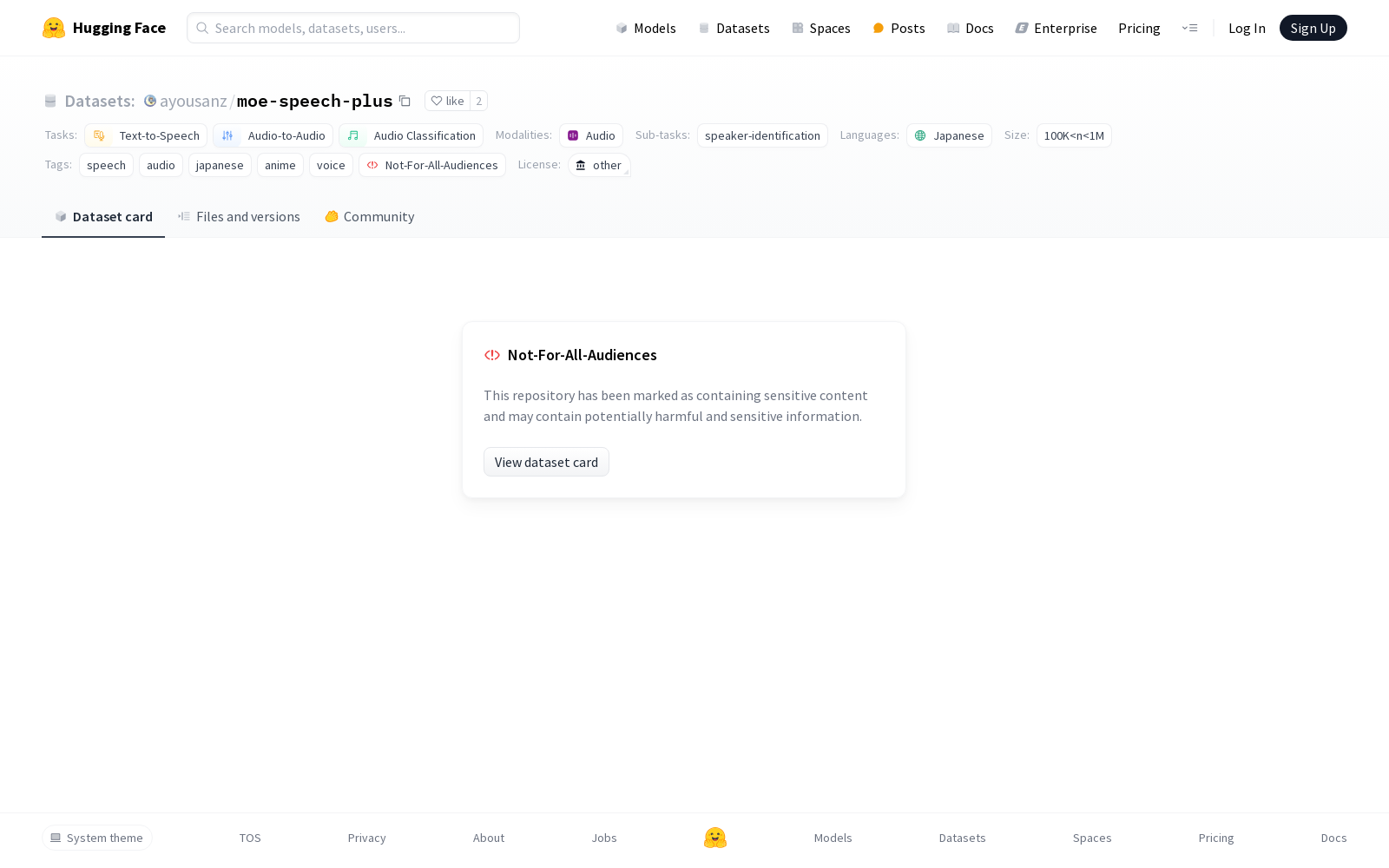This screenshot has height=868, width=1389.
Task: Open the Jobs footer link
Action: coord(604,838)
